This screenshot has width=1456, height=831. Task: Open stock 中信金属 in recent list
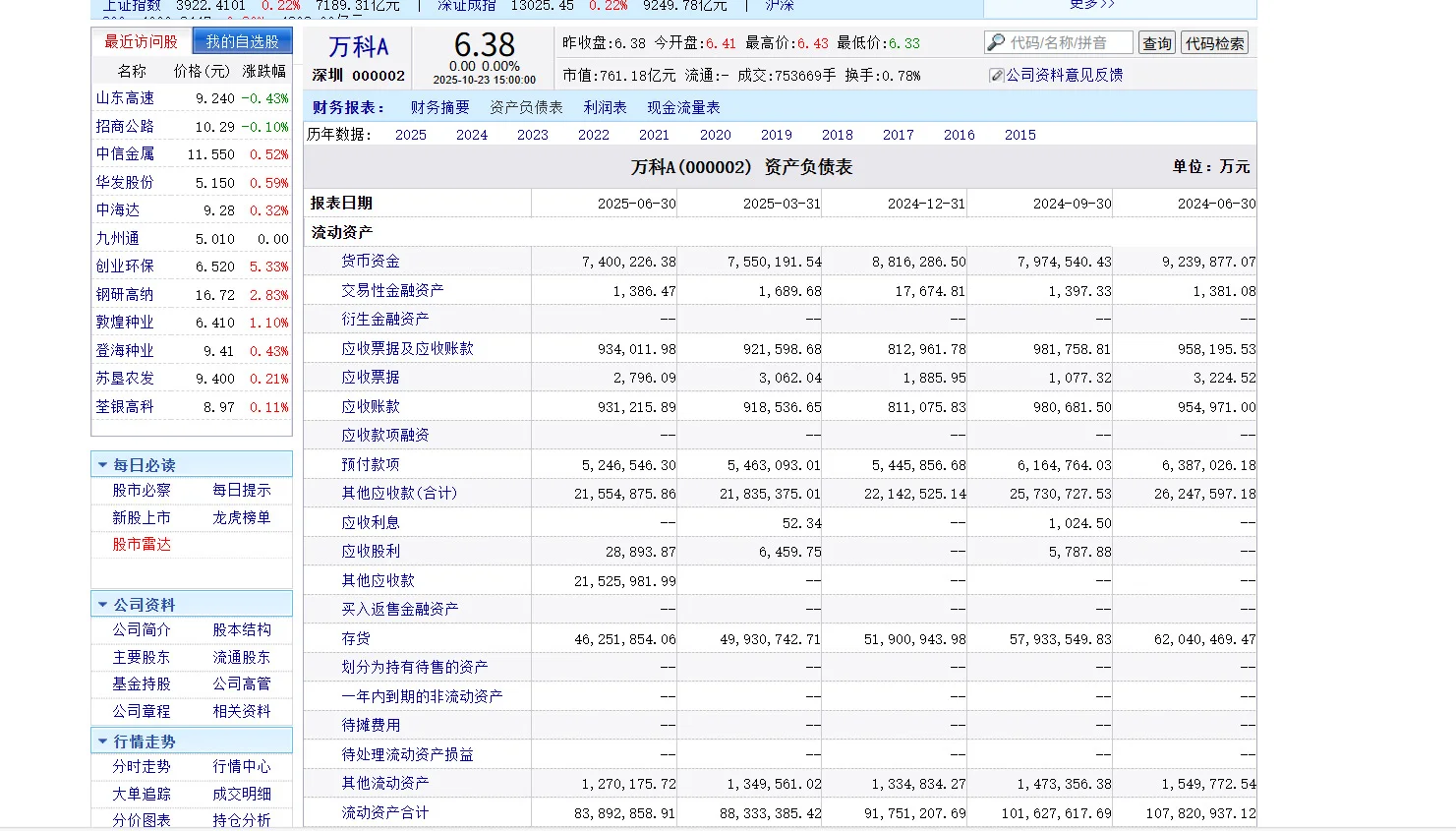point(125,154)
